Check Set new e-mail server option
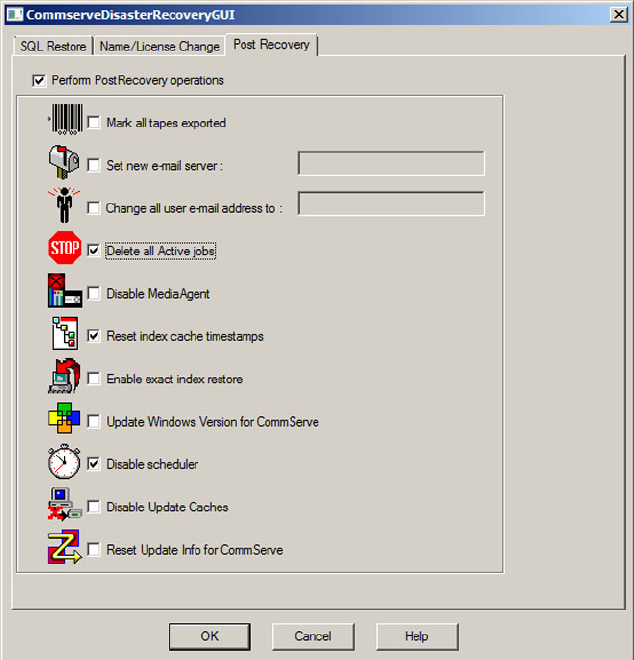This screenshot has width=634, height=660. click(x=93, y=165)
